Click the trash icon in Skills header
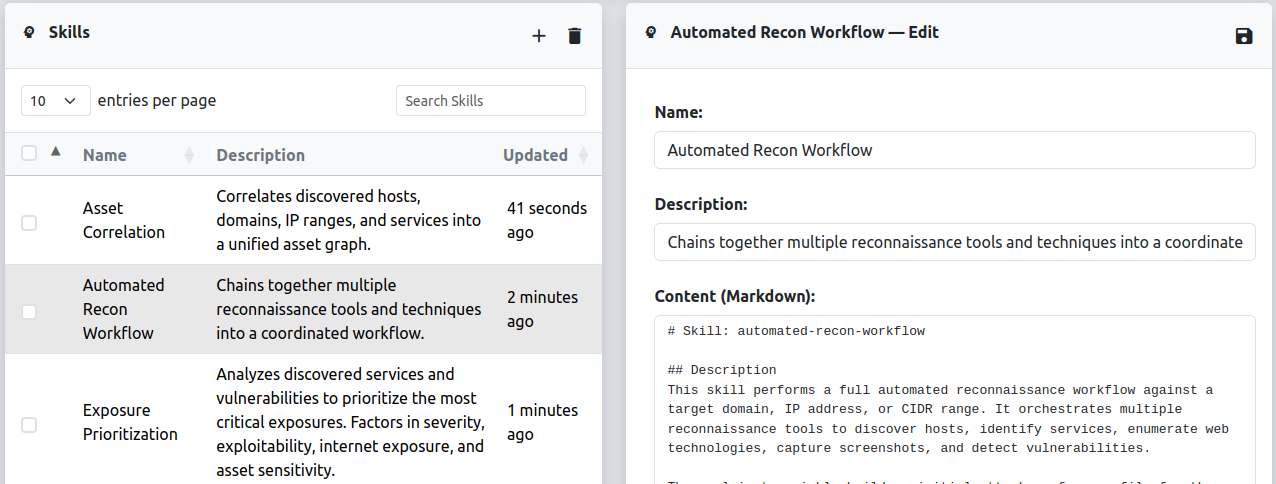The width and height of the screenshot is (1276, 484). tap(574, 36)
